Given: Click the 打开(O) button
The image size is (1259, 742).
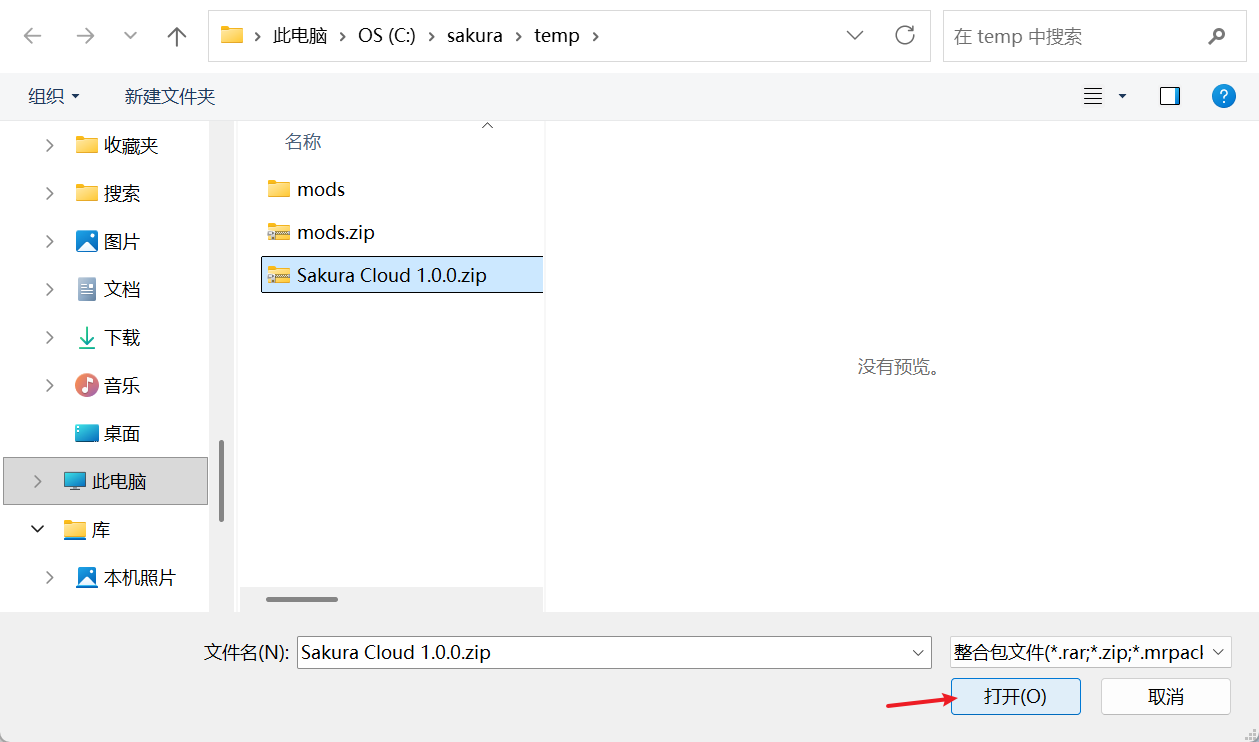Looking at the screenshot, I should (1015, 696).
